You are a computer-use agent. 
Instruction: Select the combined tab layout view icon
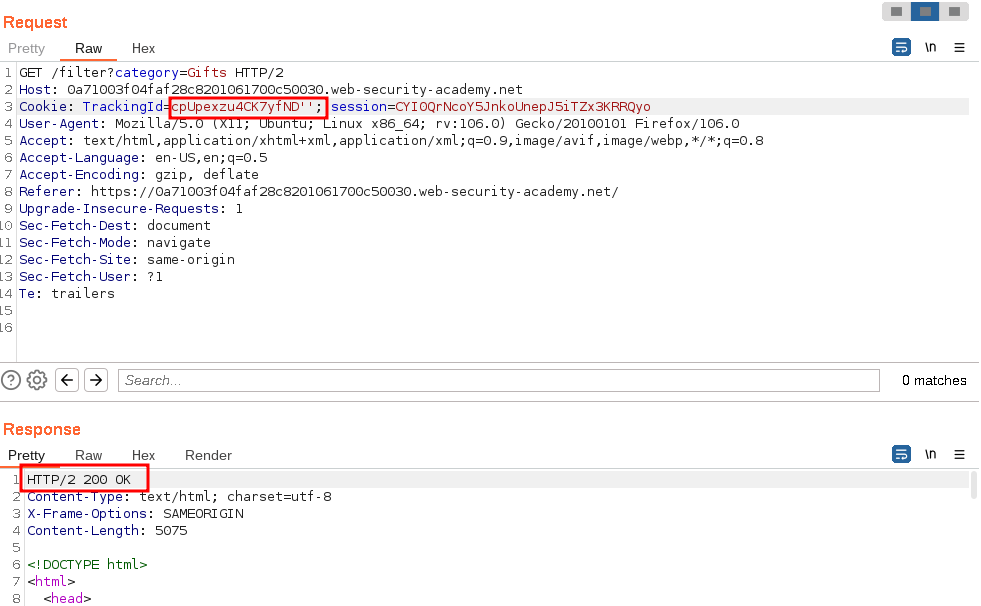pyautogui.click(x=954, y=11)
